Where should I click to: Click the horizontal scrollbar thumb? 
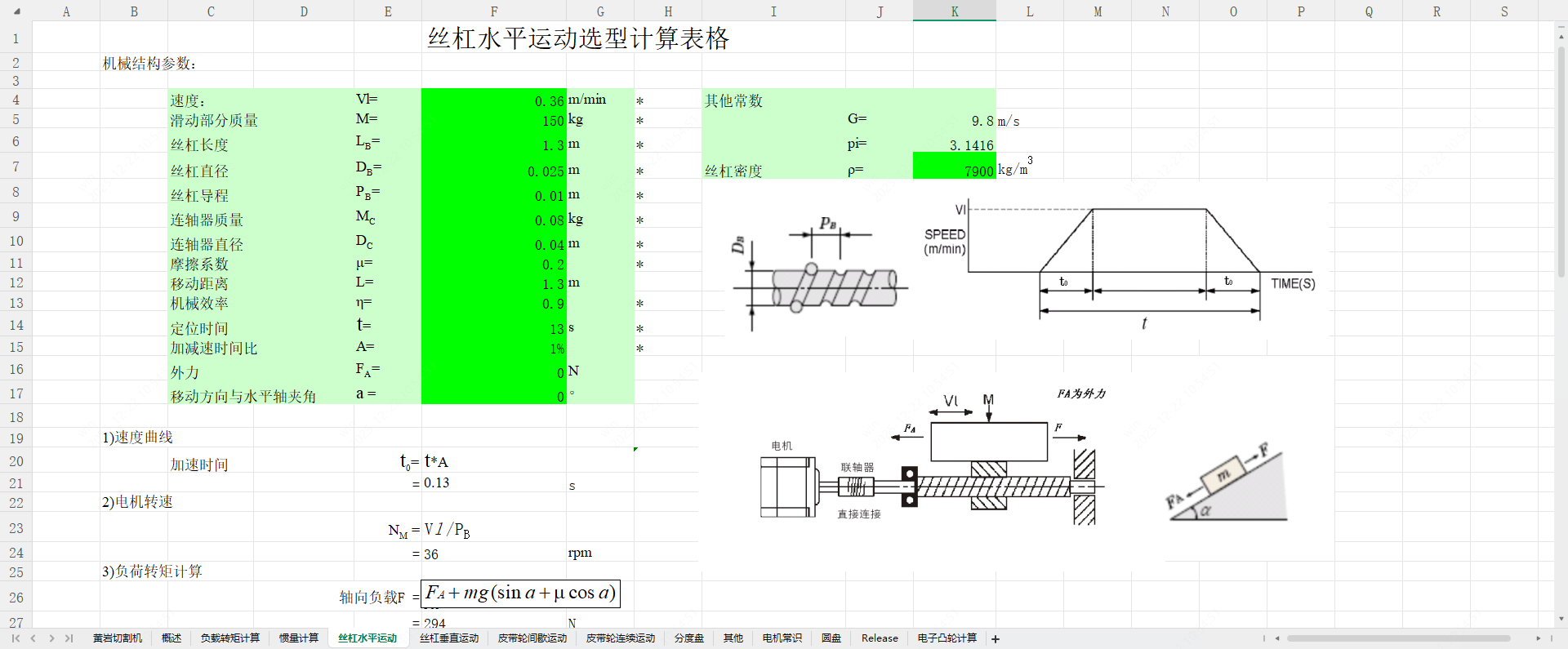click(1398, 638)
